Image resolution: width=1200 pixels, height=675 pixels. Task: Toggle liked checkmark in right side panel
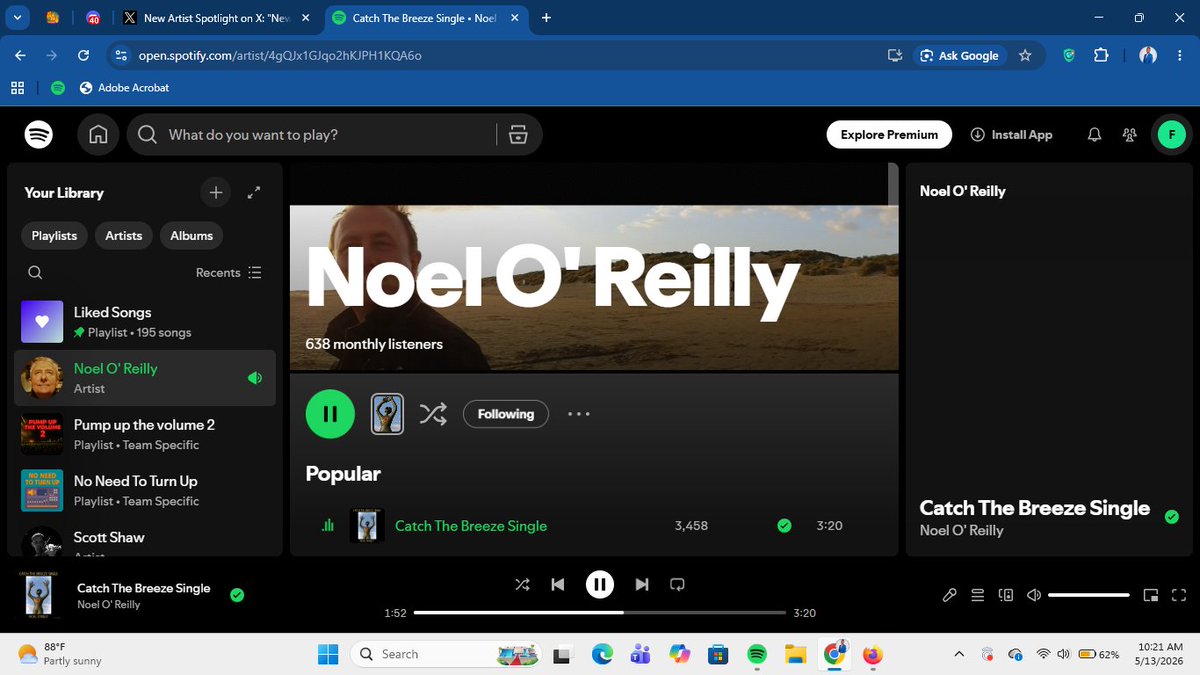pos(1172,517)
